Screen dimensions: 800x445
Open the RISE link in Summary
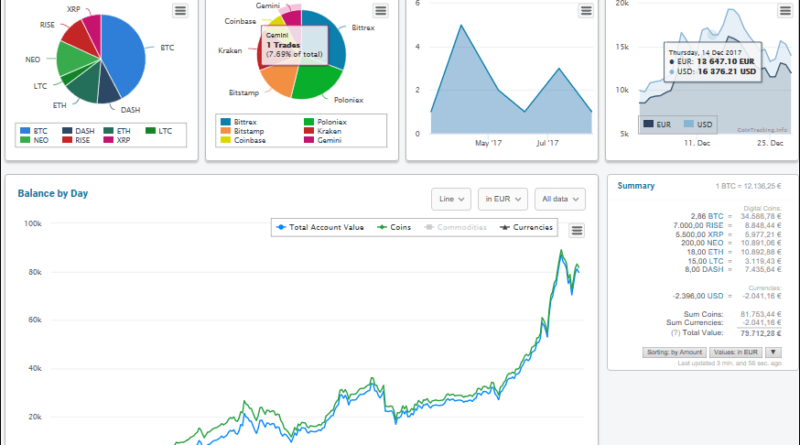714,225
